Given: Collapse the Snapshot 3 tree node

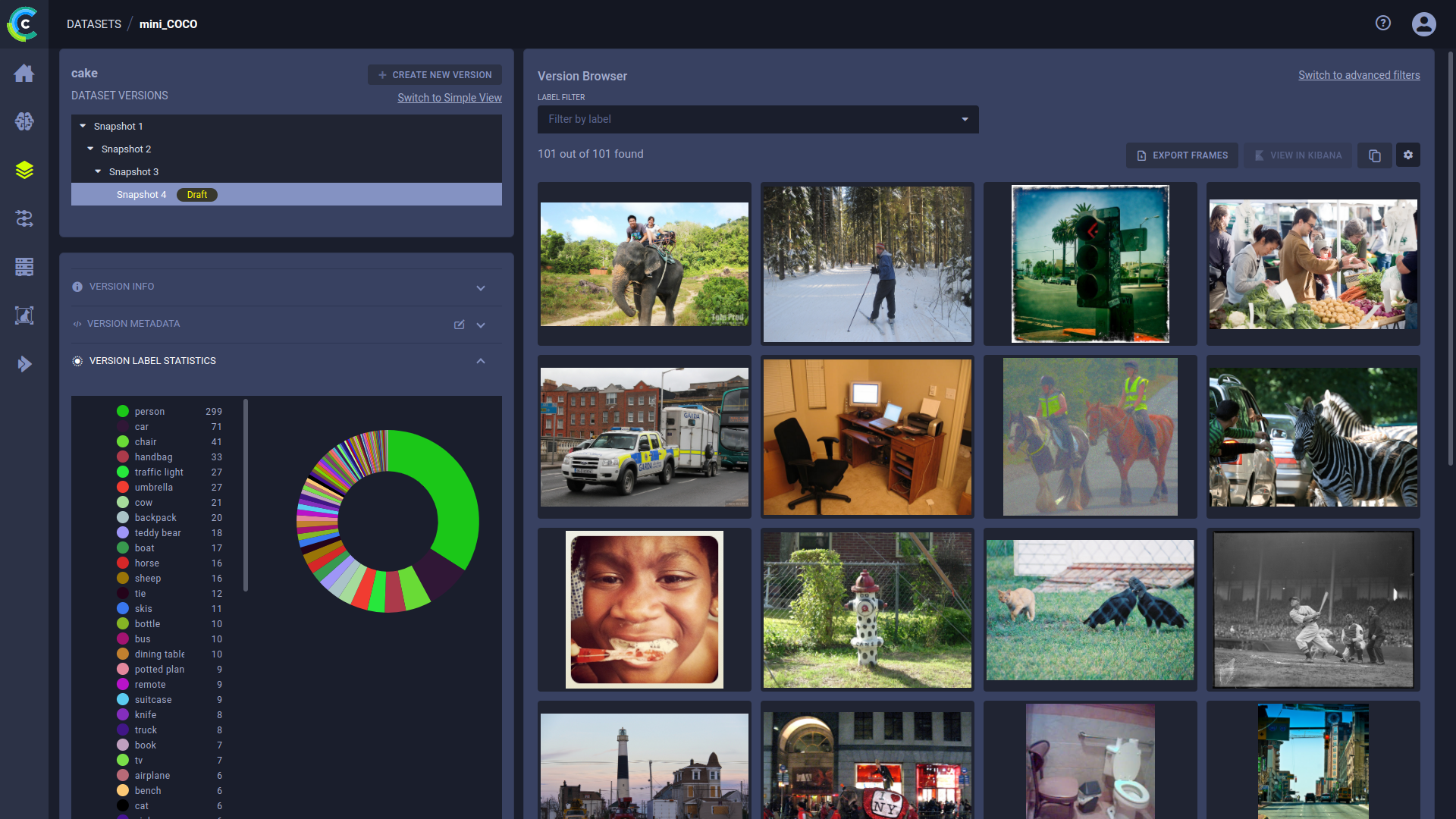Looking at the screenshot, I should pyautogui.click(x=98, y=172).
